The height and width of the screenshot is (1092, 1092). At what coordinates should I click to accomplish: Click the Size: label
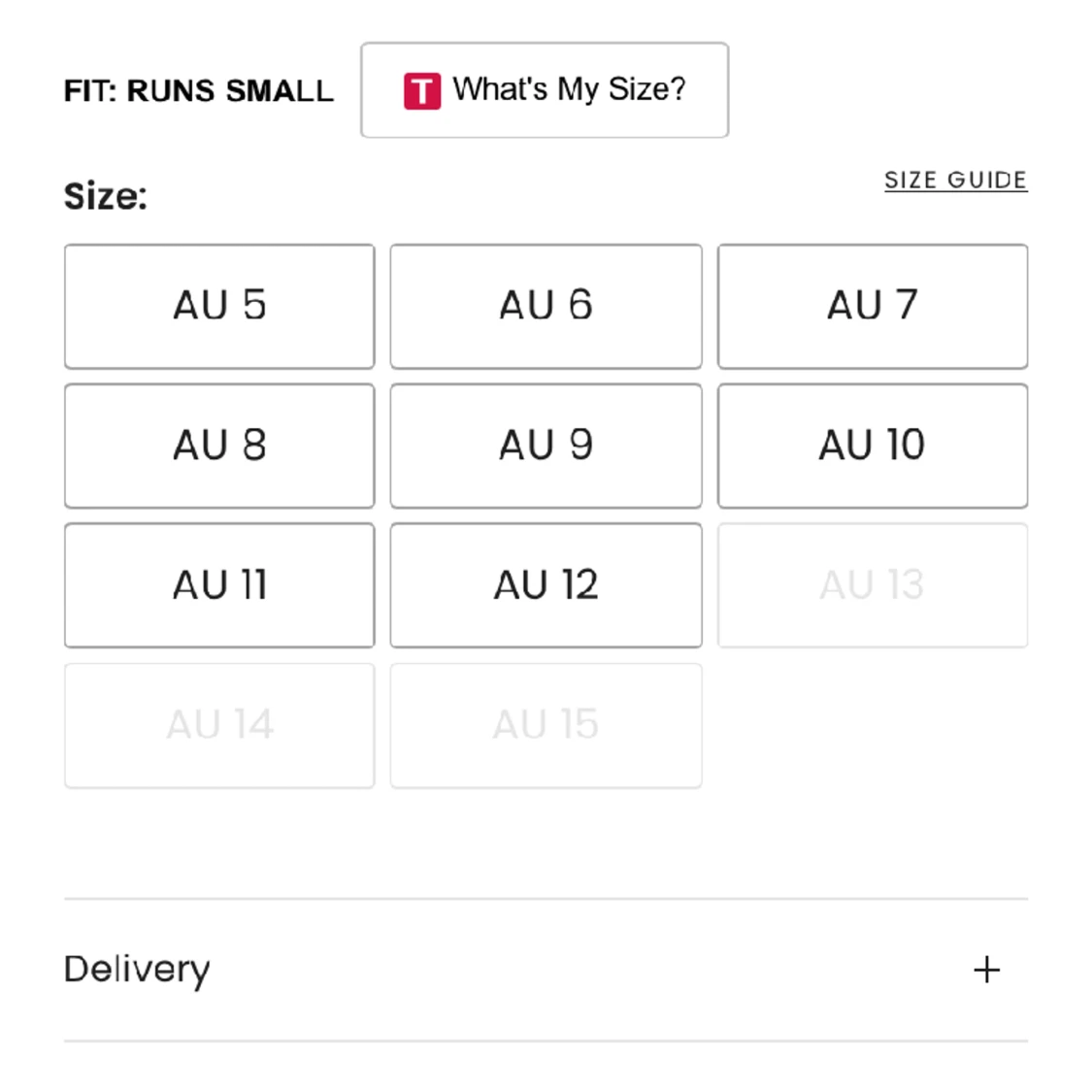click(x=106, y=196)
